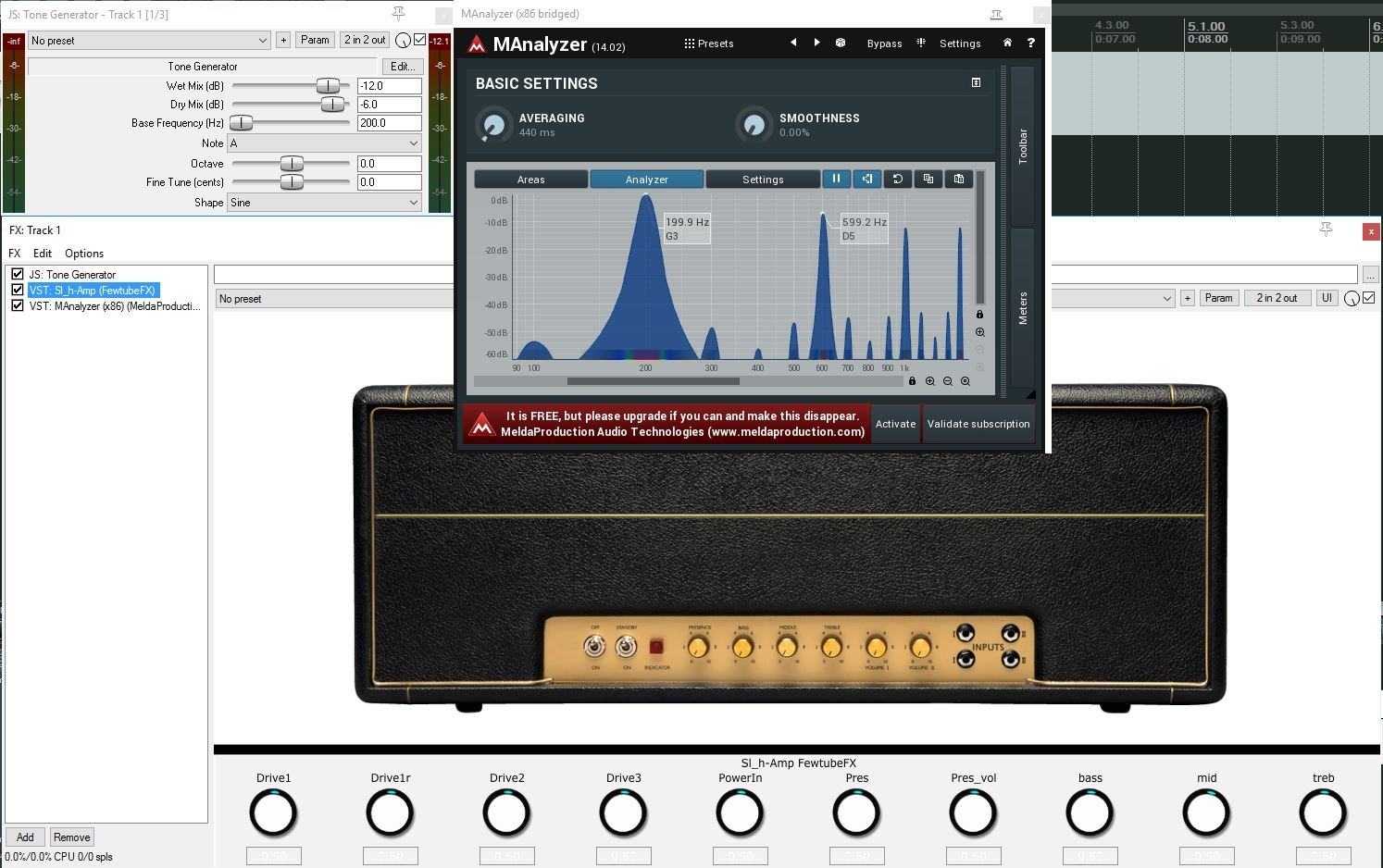The width and height of the screenshot is (1383, 868).
Task: Randomize settings with MAnalyzer dice icon
Action: (841, 43)
